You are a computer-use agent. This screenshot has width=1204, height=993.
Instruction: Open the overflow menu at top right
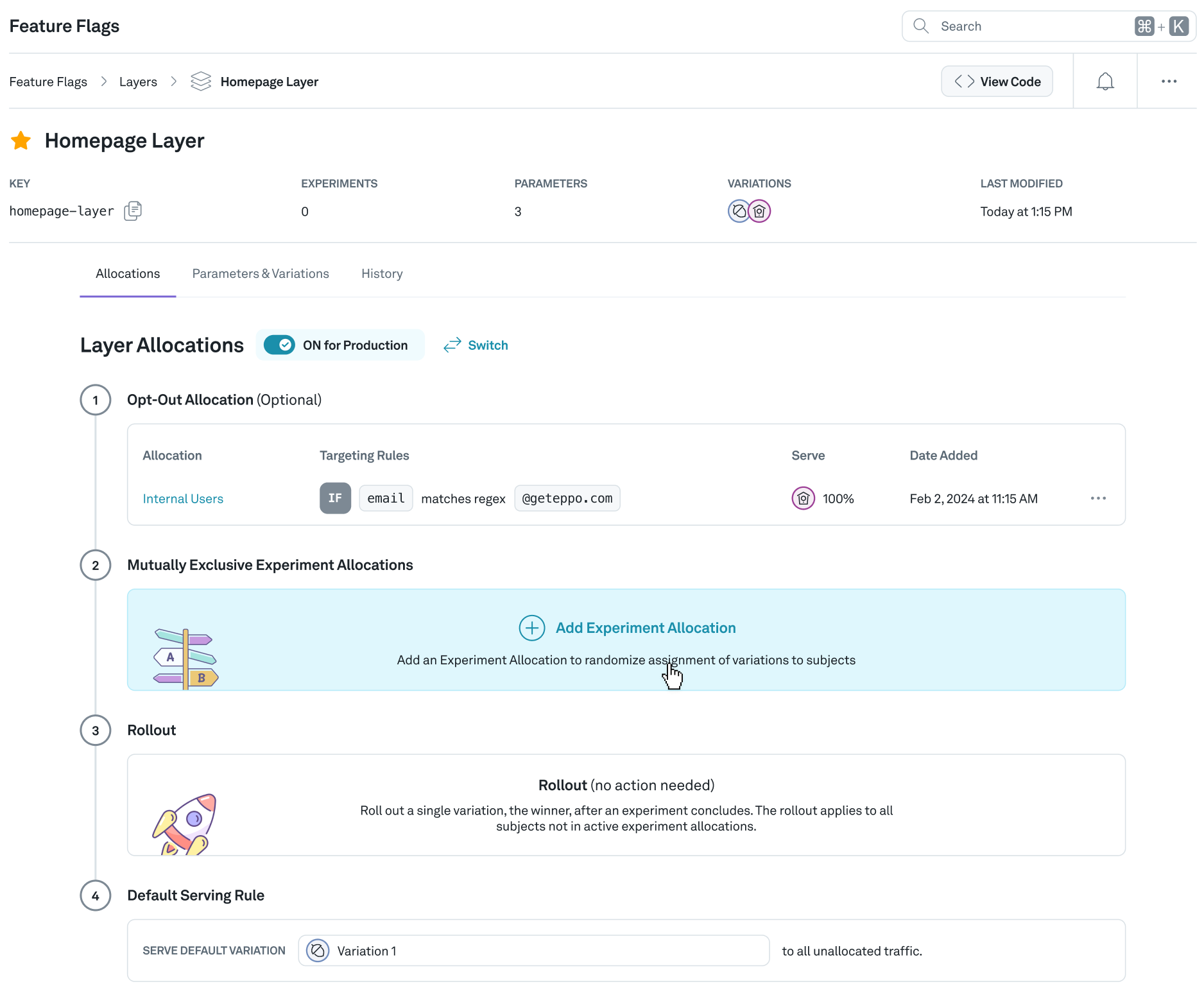click(1169, 81)
